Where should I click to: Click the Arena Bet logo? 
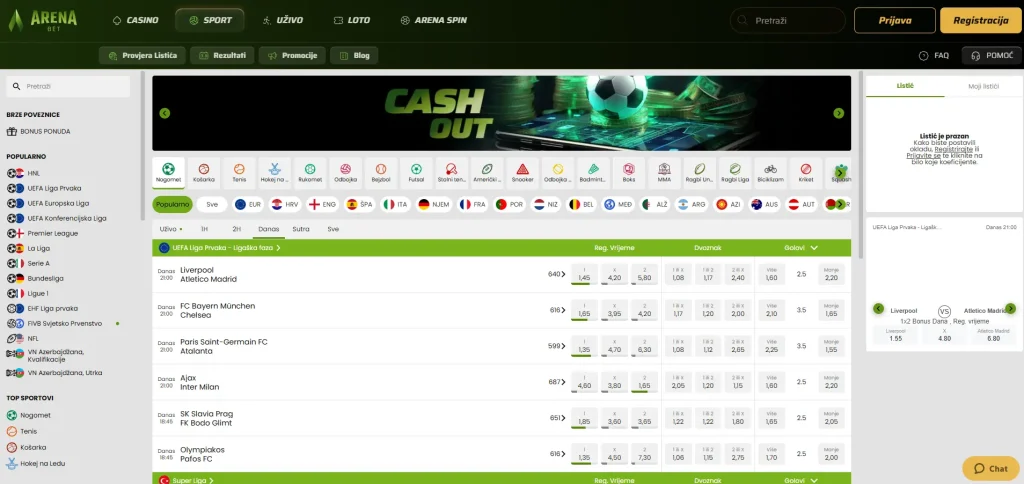pos(43,21)
